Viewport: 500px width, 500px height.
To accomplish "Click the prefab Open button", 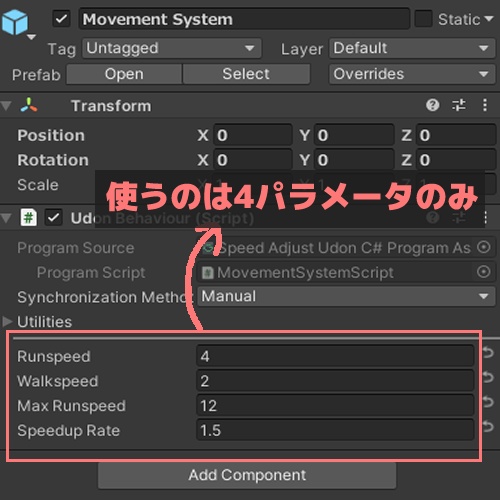I will click(x=124, y=74).
